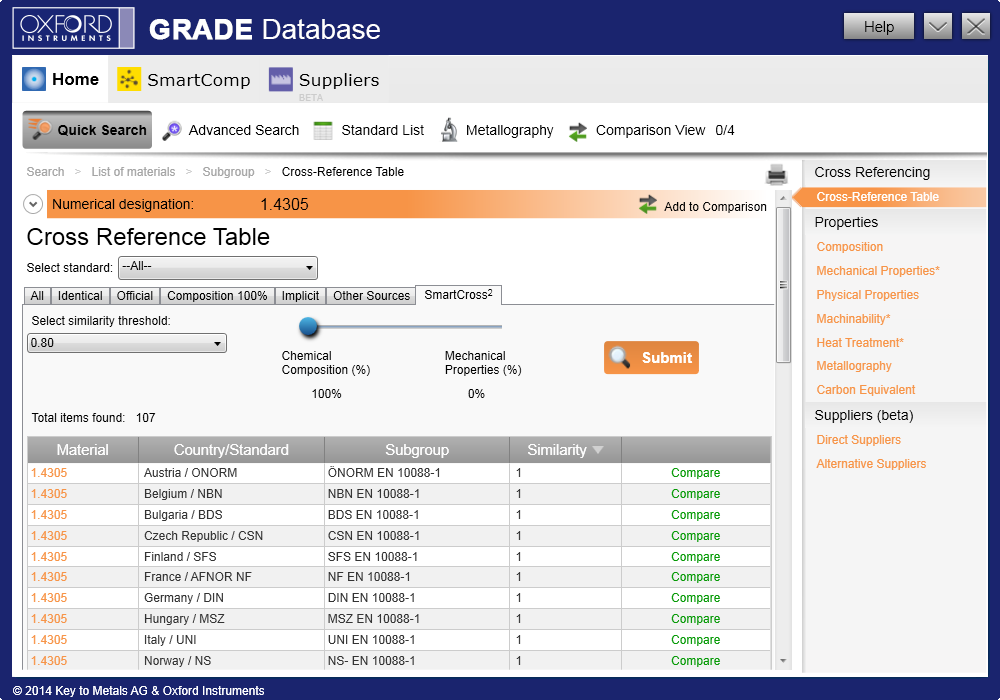Select the SmartCross² tab
The image size is (1000, 700).
pyautogui.click(x=458, y=295)
